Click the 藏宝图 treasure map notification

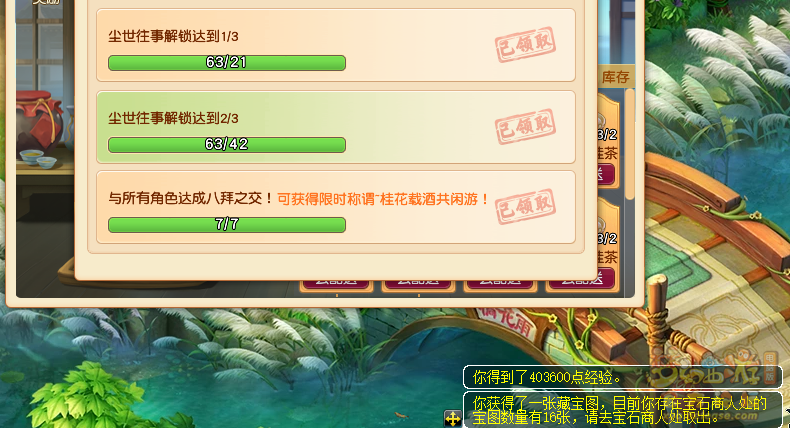click(x=622, y=409)
